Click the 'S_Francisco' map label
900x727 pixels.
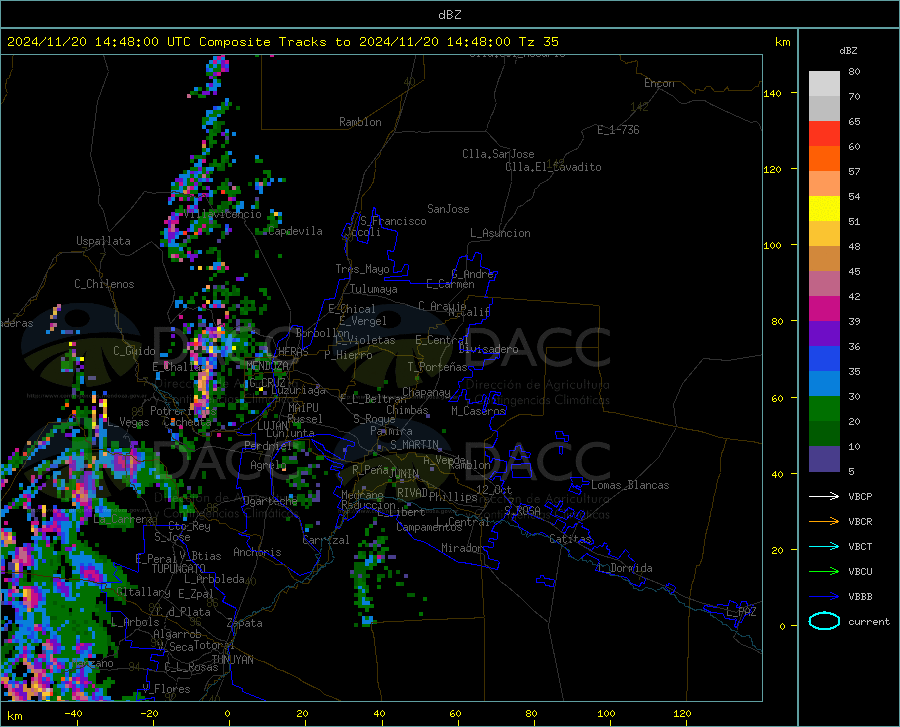tap(393, 221)
